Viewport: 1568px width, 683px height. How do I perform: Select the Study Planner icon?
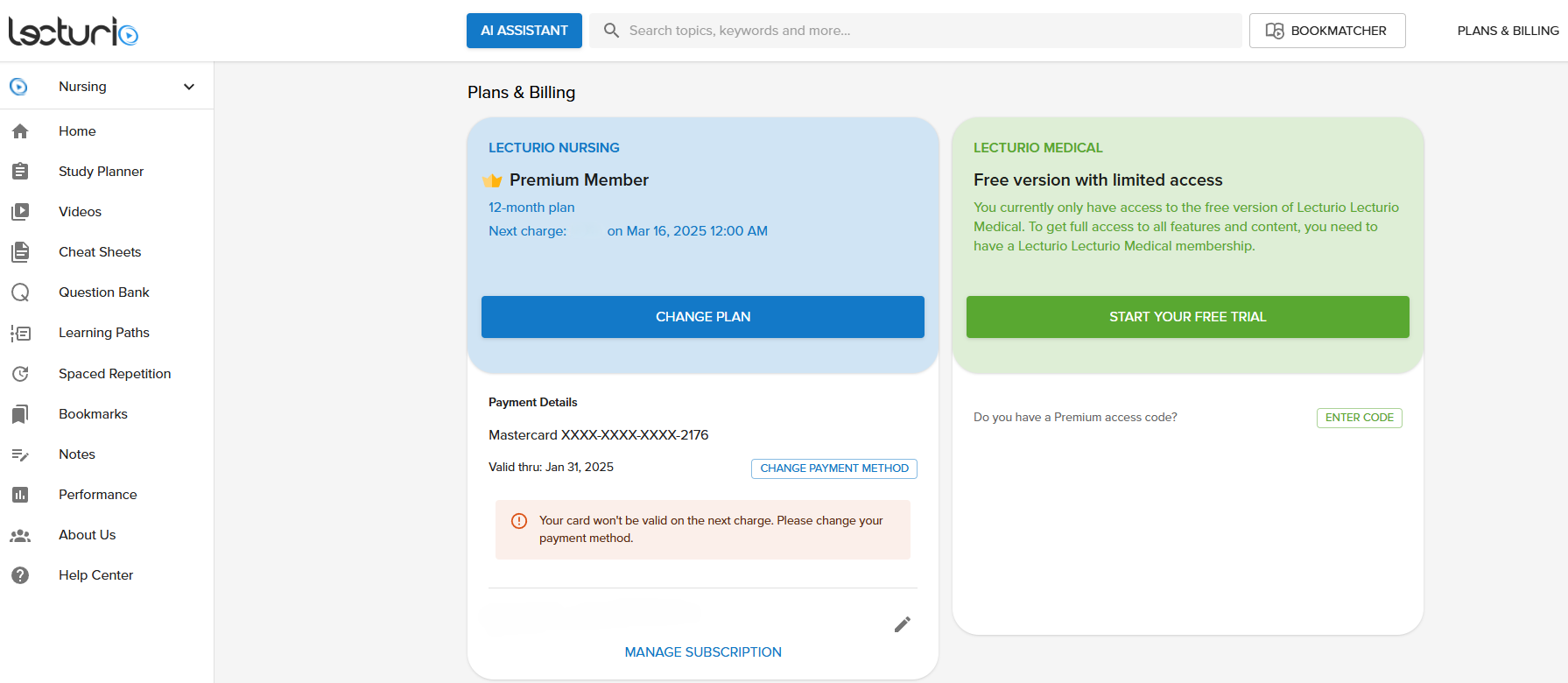(x=21, y=171)
